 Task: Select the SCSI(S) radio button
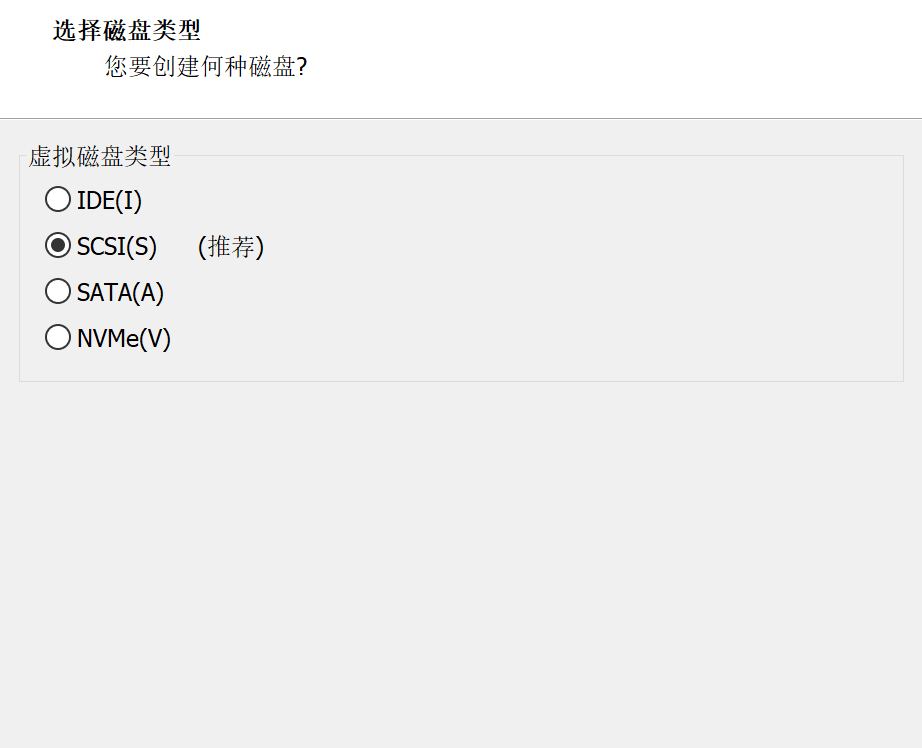point(58,246)
